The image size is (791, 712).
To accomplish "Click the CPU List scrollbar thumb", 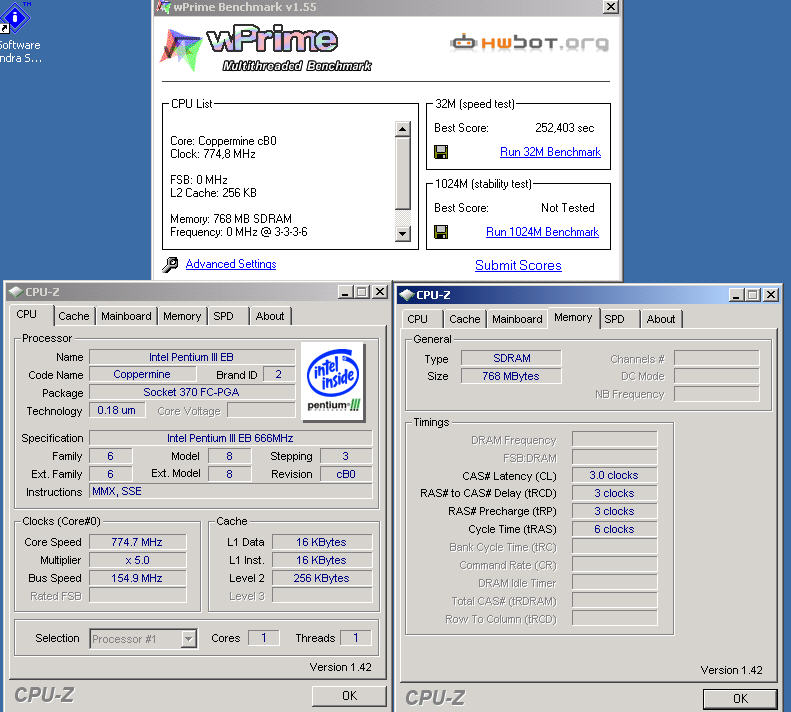I will tap(403, 173).
